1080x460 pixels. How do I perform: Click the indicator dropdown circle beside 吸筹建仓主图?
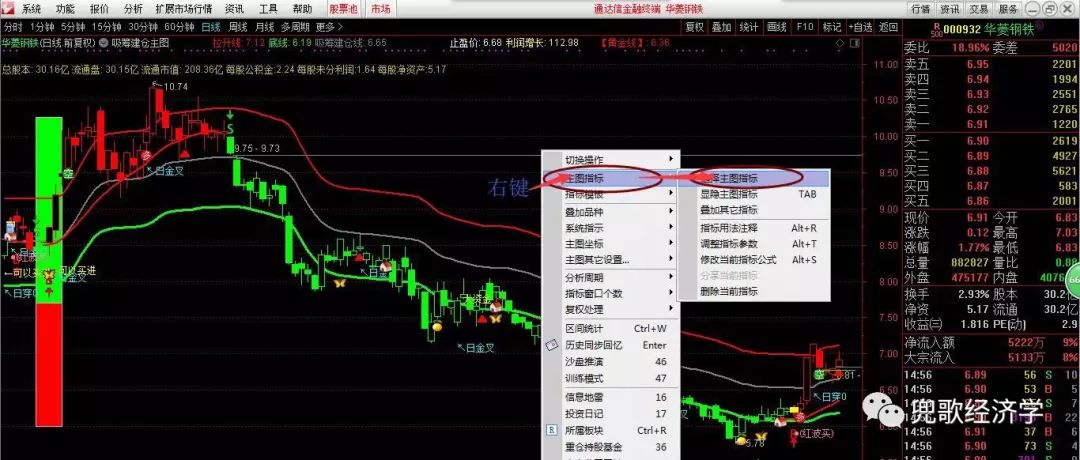click(x=103, y=43)
